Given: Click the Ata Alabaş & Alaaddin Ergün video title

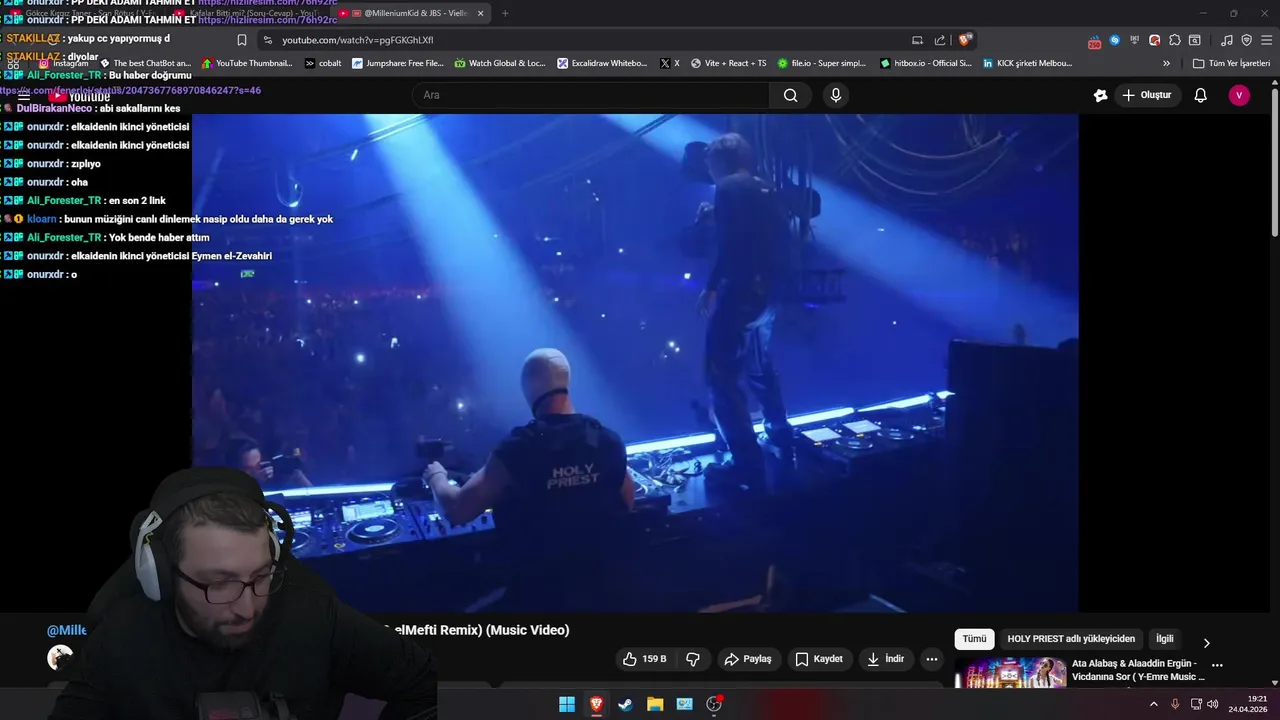Looking at the screenshot, I should pyautogui.click(x=1138, y=670).
